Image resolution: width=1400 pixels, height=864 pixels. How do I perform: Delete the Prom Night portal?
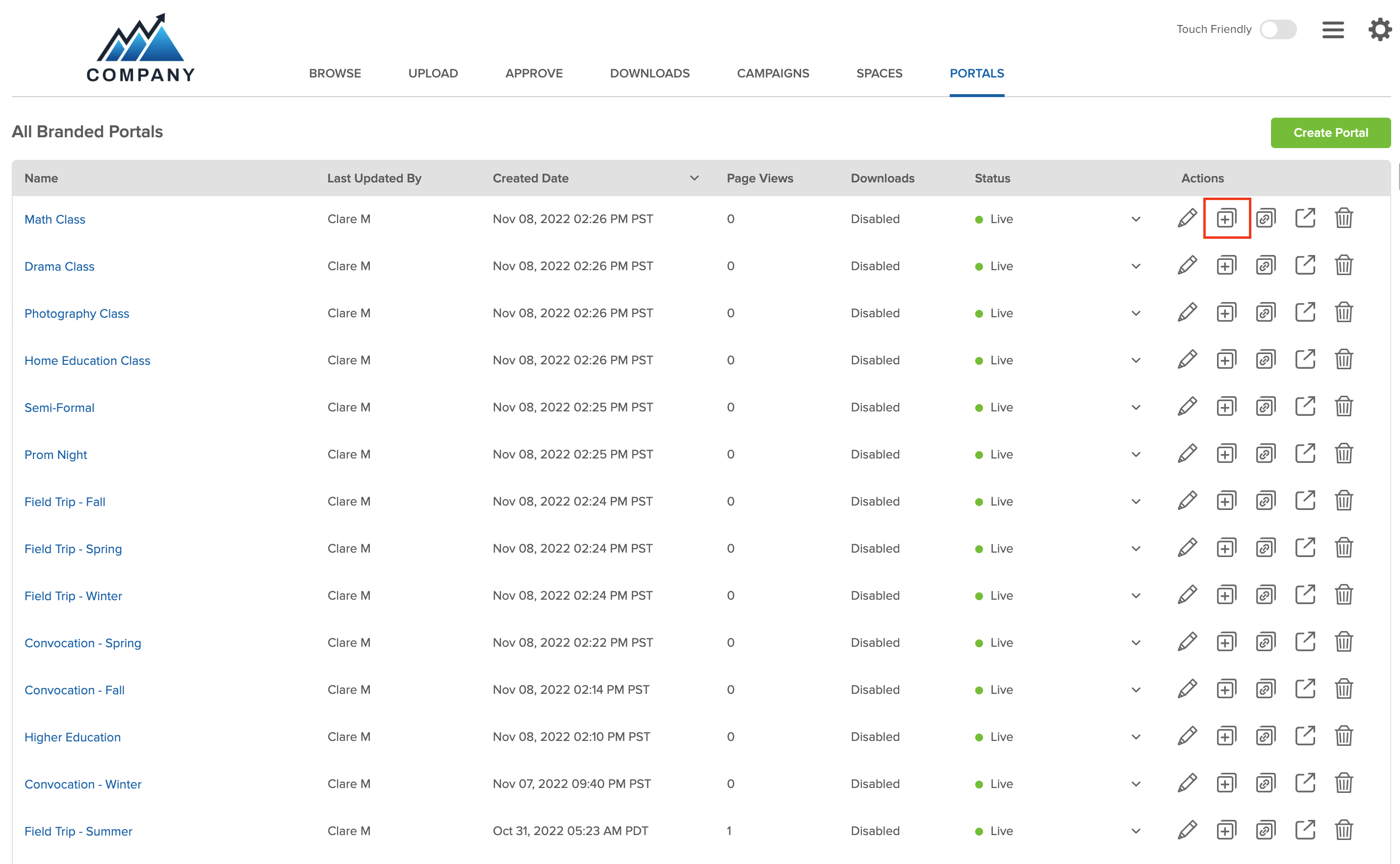point(1344,454)
